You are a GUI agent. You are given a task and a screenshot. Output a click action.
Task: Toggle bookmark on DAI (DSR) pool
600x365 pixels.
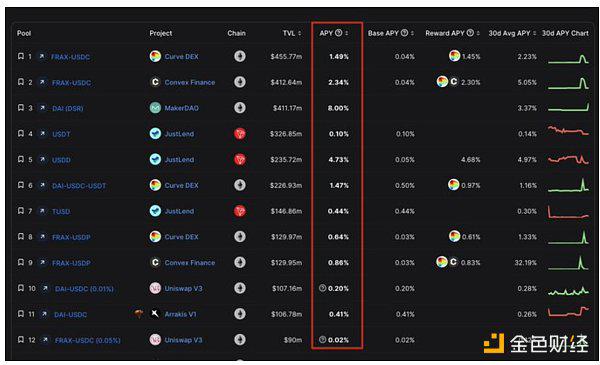[21, 108]
